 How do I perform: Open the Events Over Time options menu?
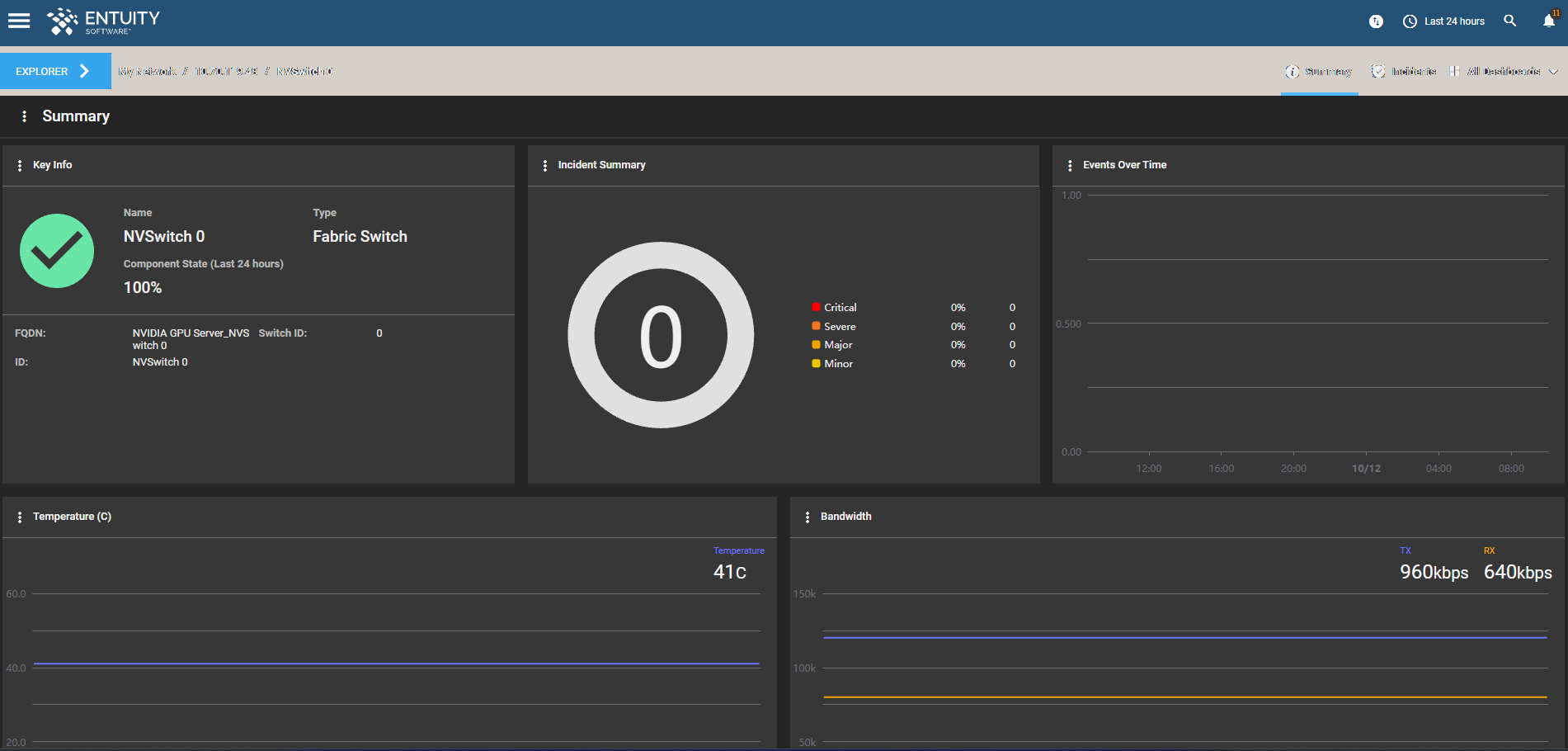click(x=1070, y=165)
